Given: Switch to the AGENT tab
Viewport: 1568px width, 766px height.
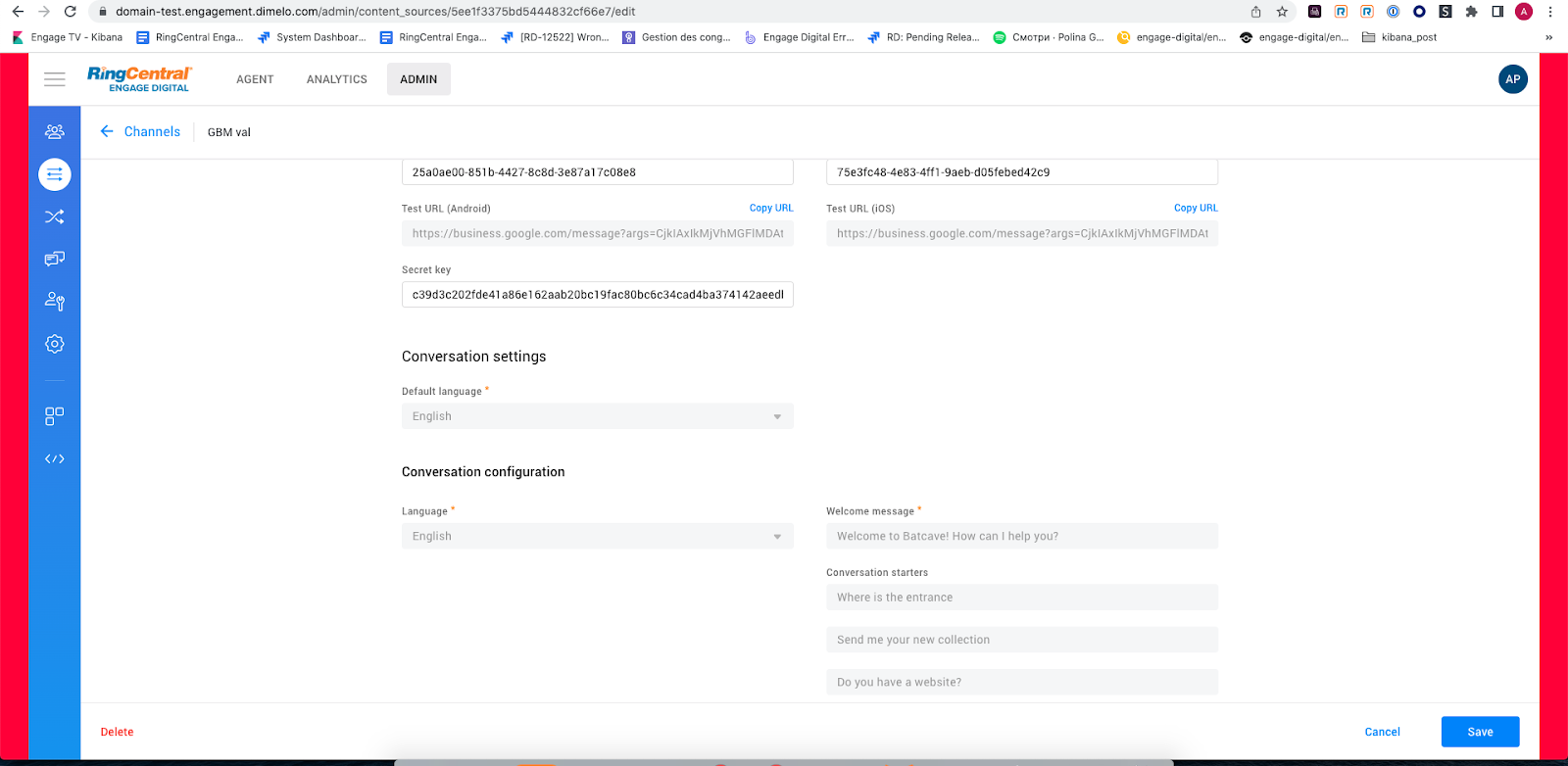Looking at the screenshot, I should tap(255, 79).
